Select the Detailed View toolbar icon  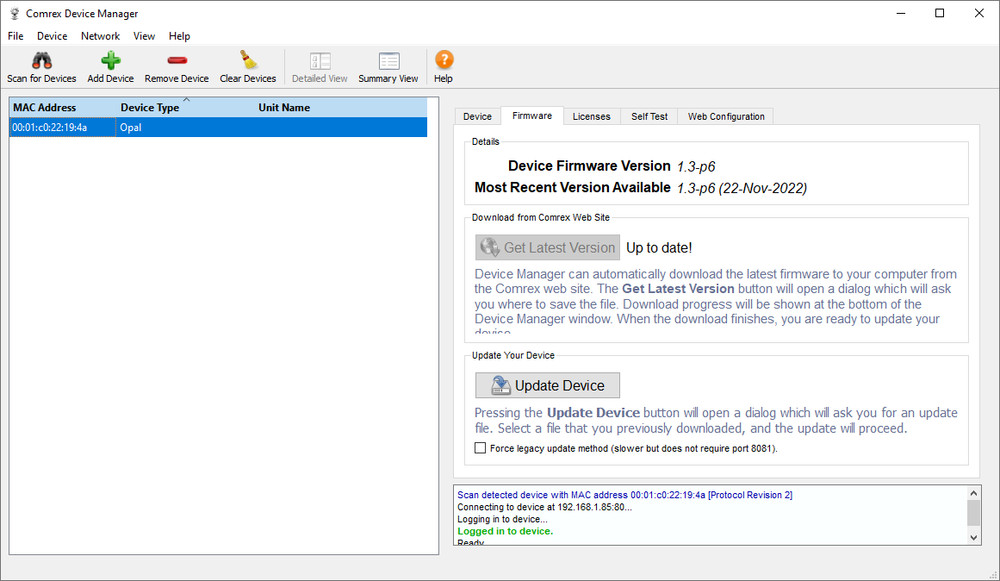pos(320,61)
